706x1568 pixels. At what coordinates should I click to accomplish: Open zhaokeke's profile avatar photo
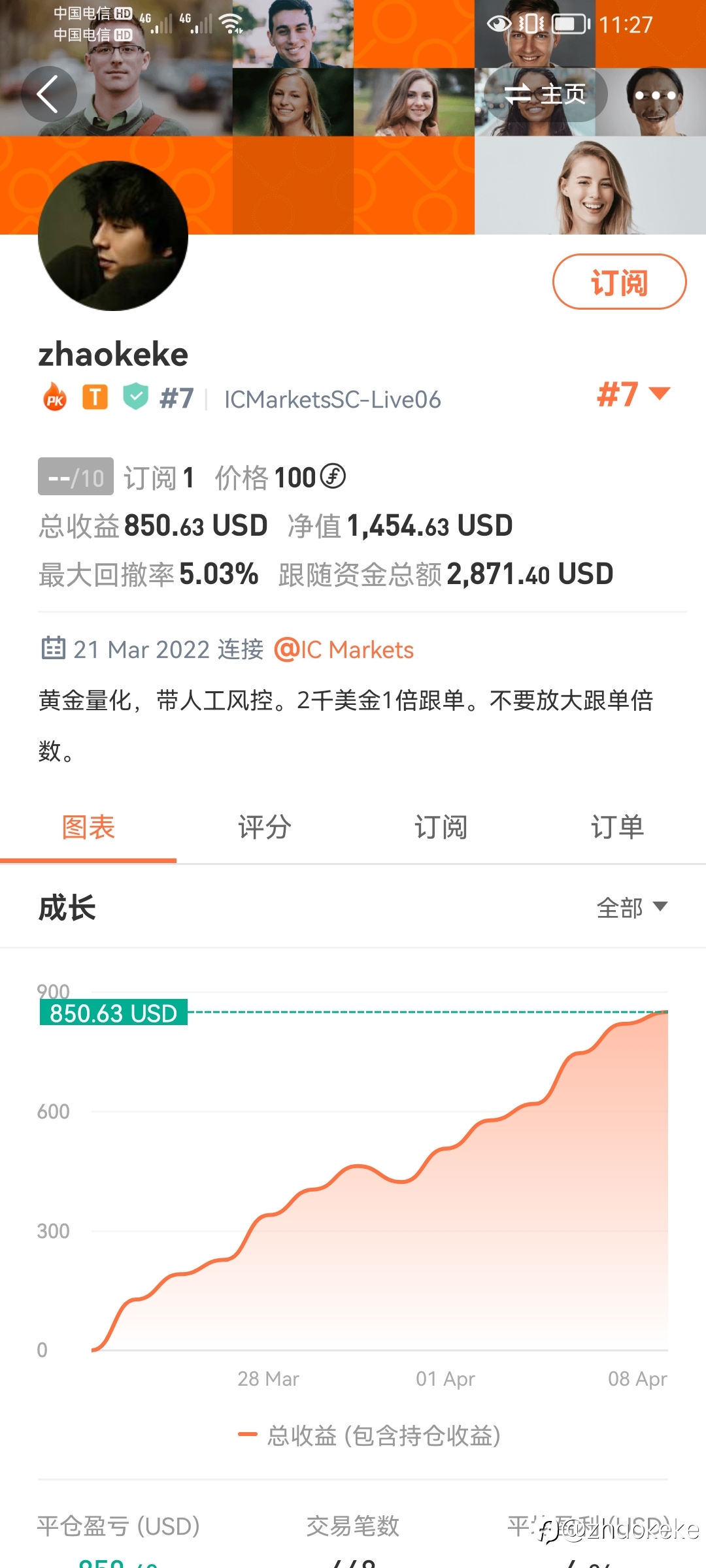[x=113, y=236]
